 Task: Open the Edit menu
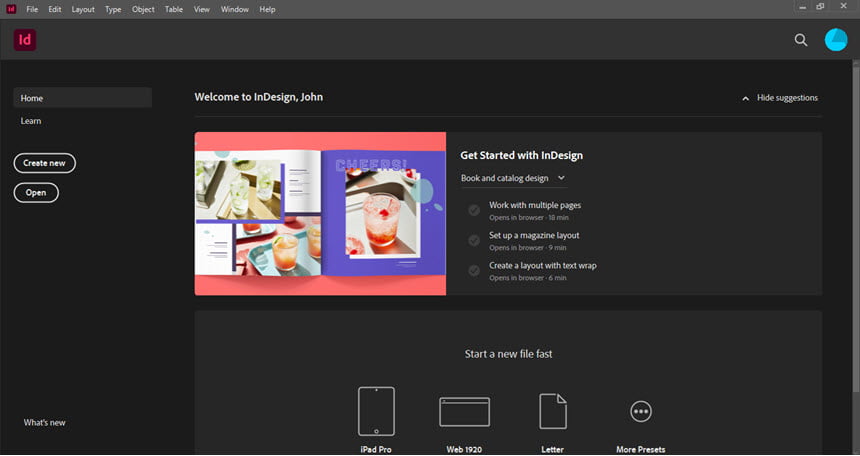click(x=55, y=9)
